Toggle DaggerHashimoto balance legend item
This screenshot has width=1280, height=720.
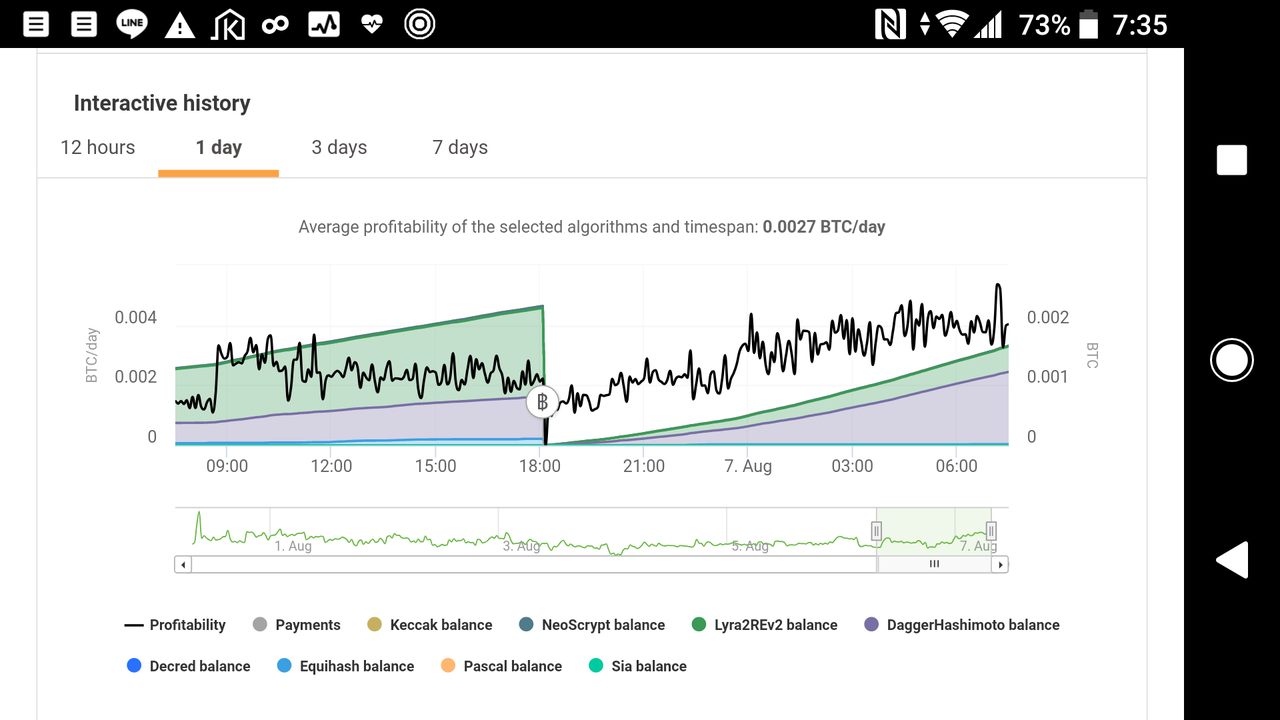coord(961,625)
